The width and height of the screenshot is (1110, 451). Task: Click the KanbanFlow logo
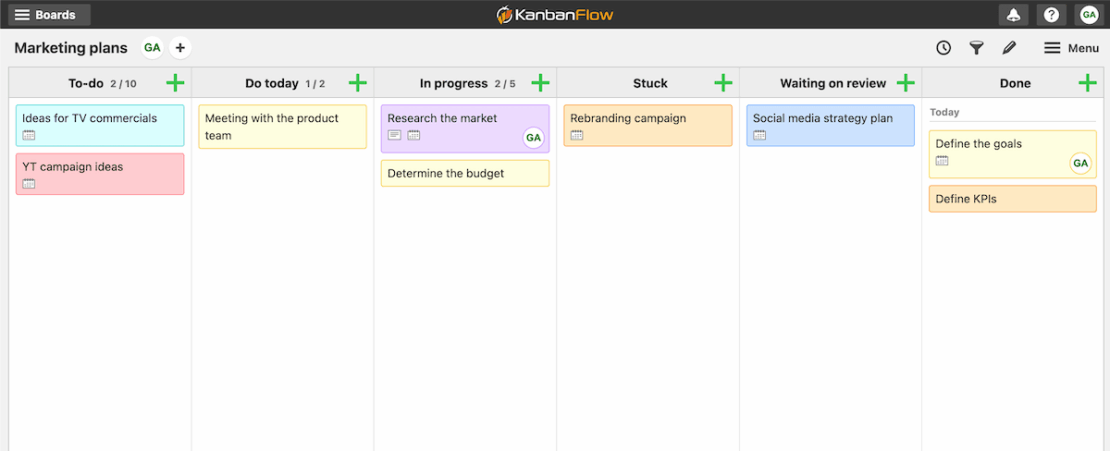(554, 14)
